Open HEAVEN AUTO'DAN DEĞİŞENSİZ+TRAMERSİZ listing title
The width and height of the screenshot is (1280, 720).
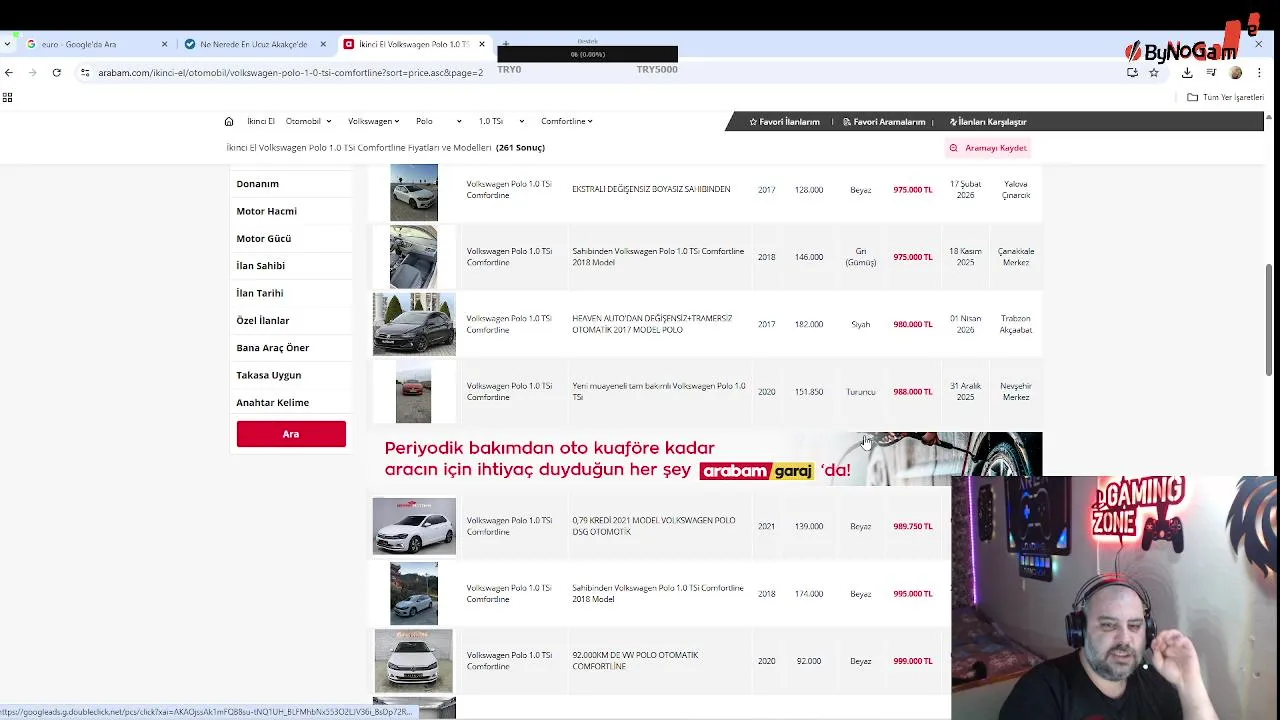tap(652, 324)
